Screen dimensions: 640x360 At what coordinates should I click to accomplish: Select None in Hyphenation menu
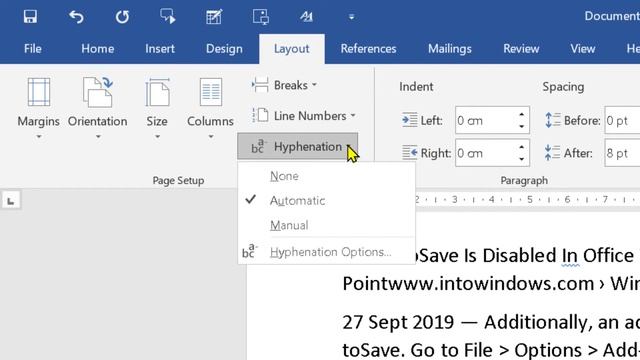pos(327,176)
